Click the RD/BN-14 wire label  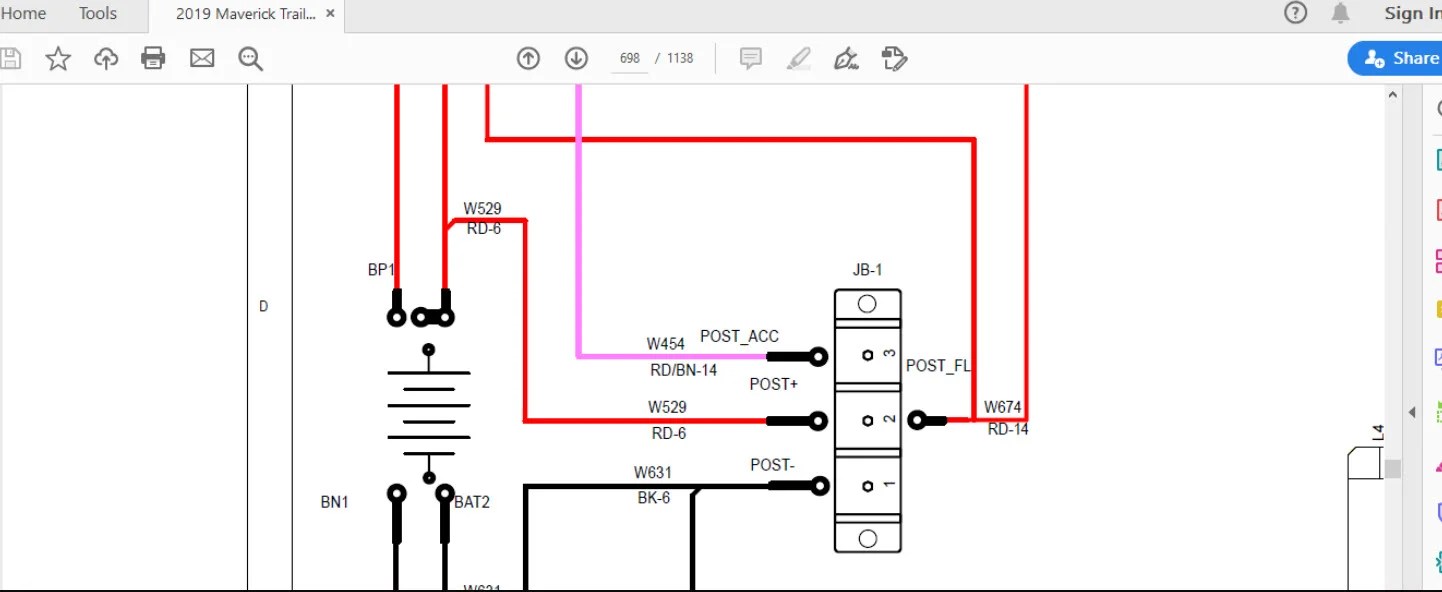pos(684,370)
